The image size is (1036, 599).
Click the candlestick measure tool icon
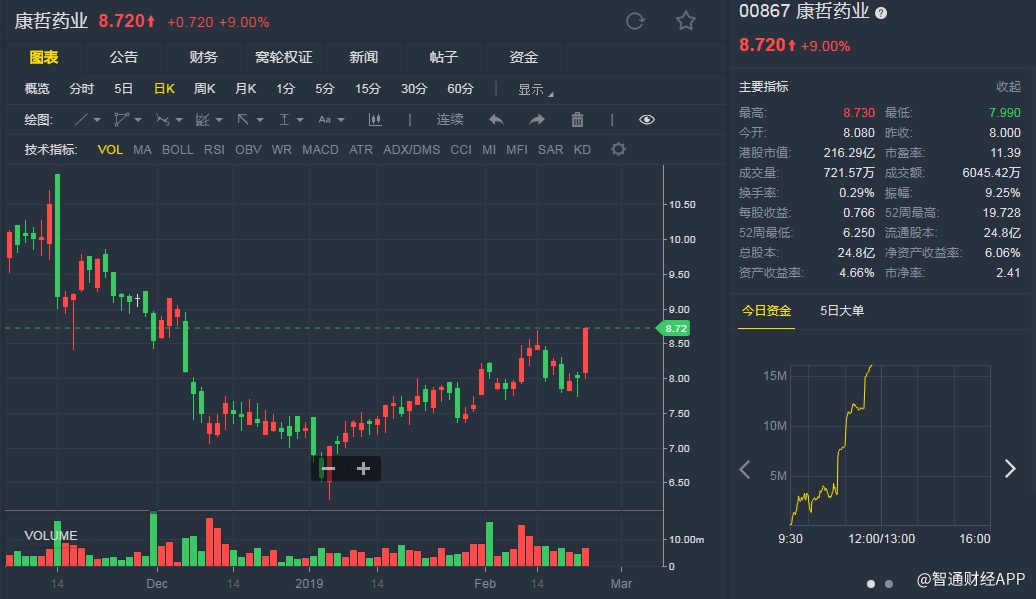coord(376,120)
